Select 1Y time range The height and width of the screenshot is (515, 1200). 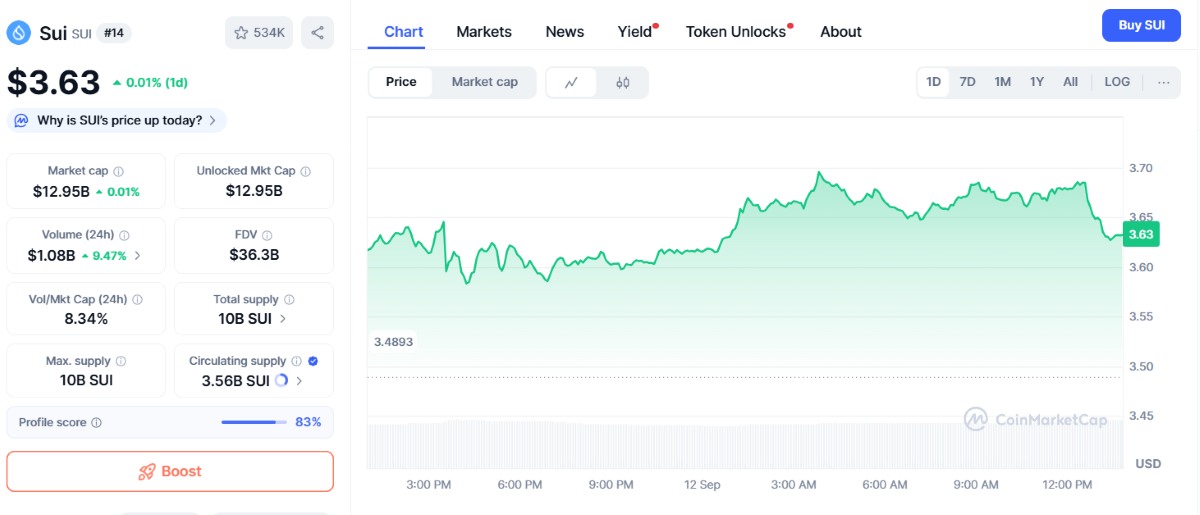click(1037, 82)
